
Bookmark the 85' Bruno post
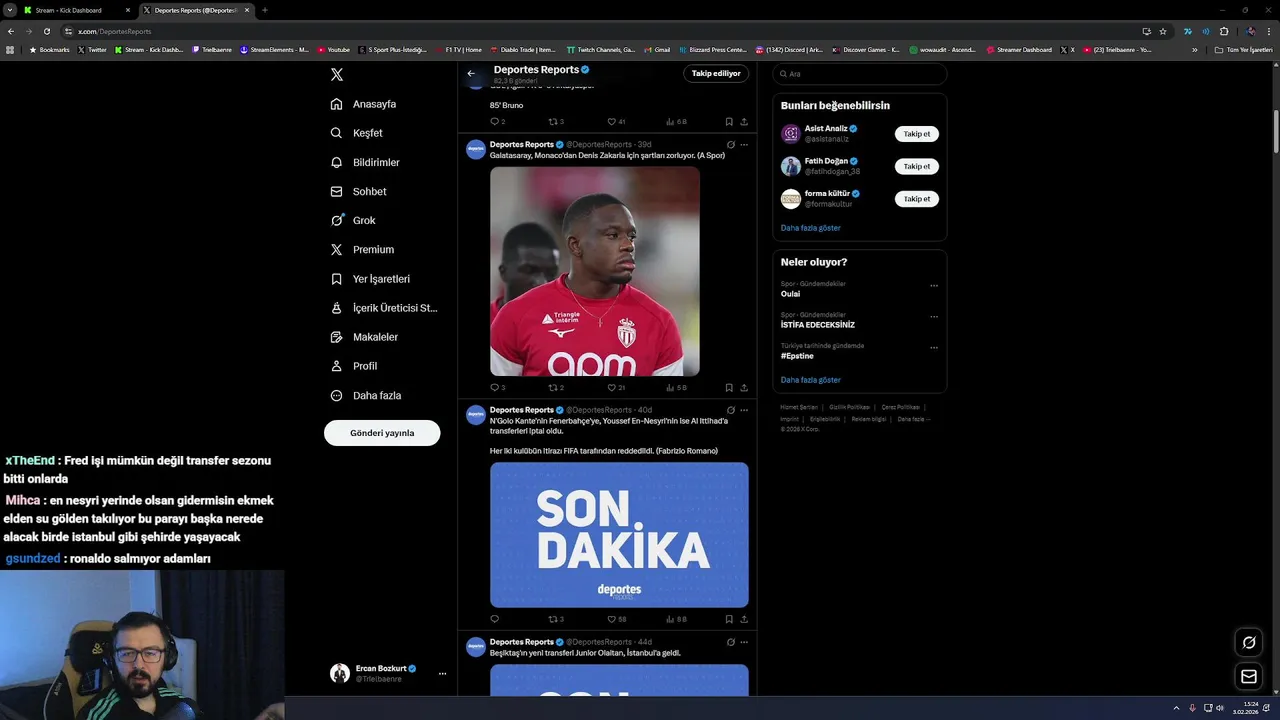(x=729, y=122)
